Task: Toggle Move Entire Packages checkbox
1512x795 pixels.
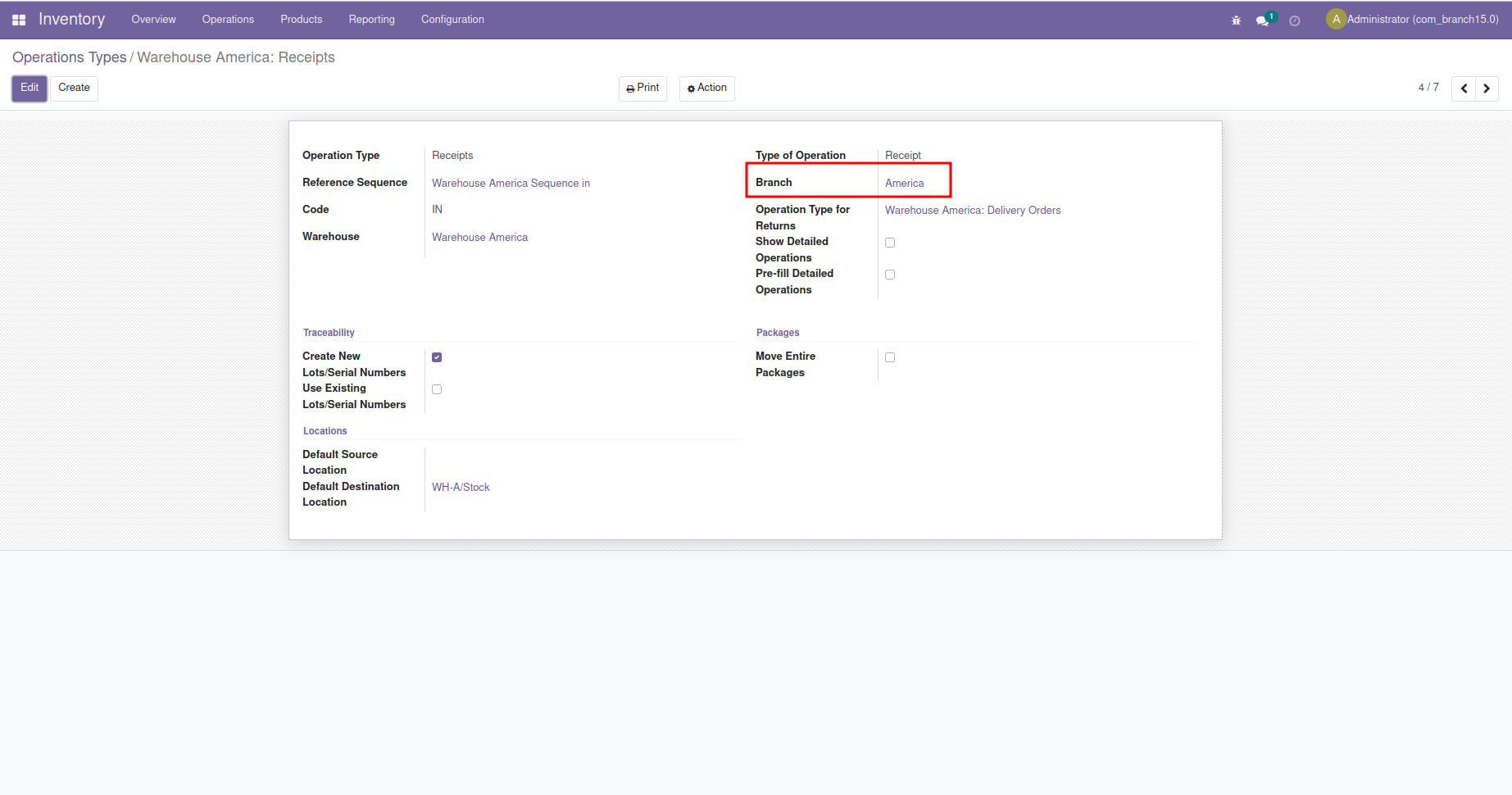Action: pyautogui.click(x=890, y=357)
